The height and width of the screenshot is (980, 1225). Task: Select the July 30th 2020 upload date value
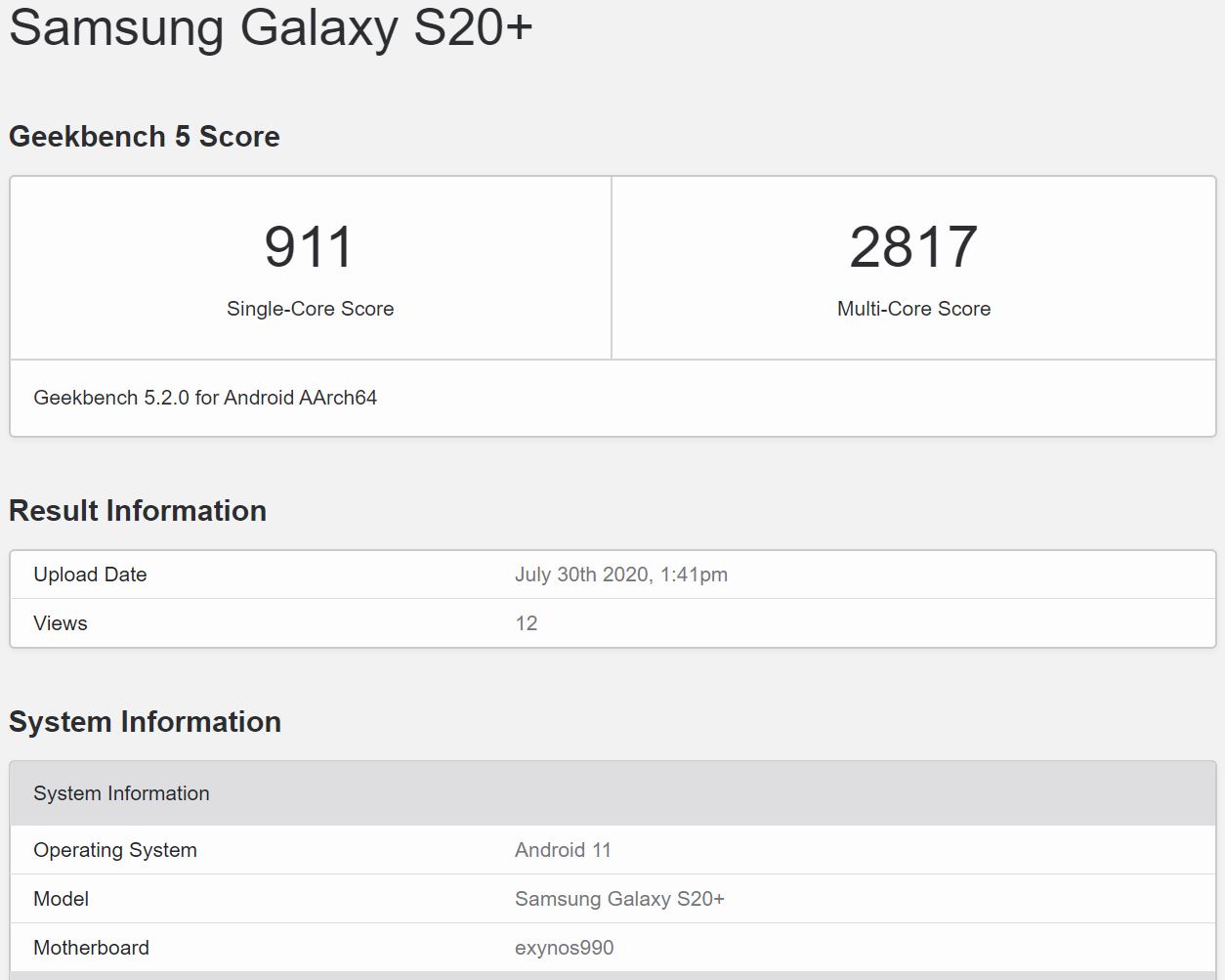point(620,575)
